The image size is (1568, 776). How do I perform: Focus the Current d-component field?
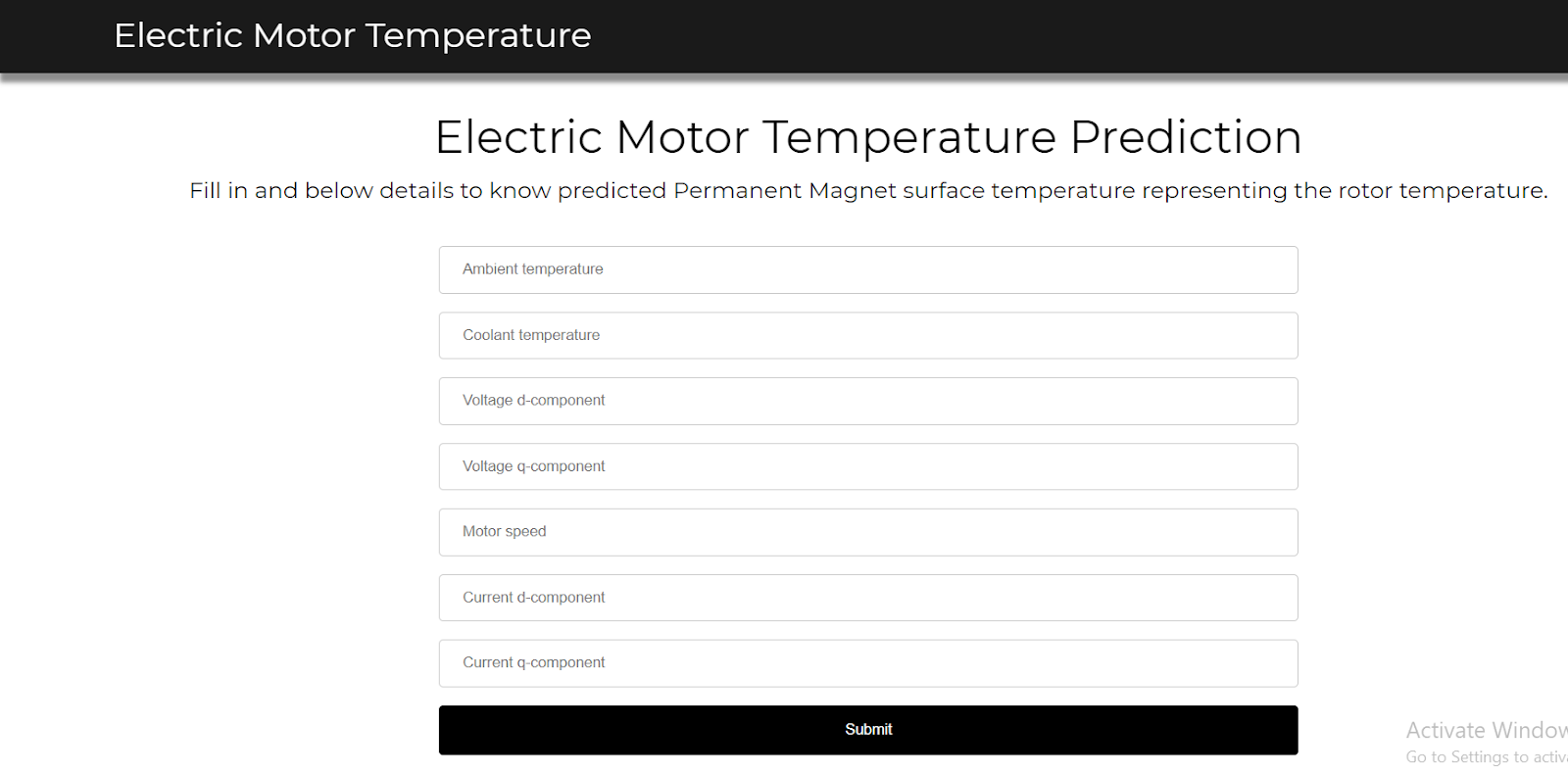(868, 598)
